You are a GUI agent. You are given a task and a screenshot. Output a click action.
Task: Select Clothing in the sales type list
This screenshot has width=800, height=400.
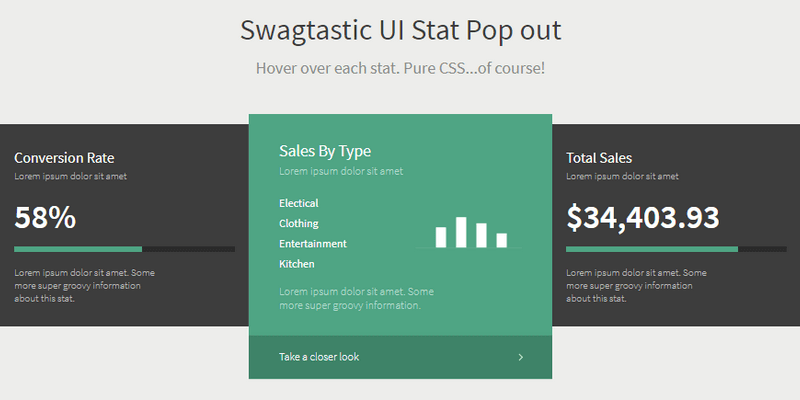[299, 224]
